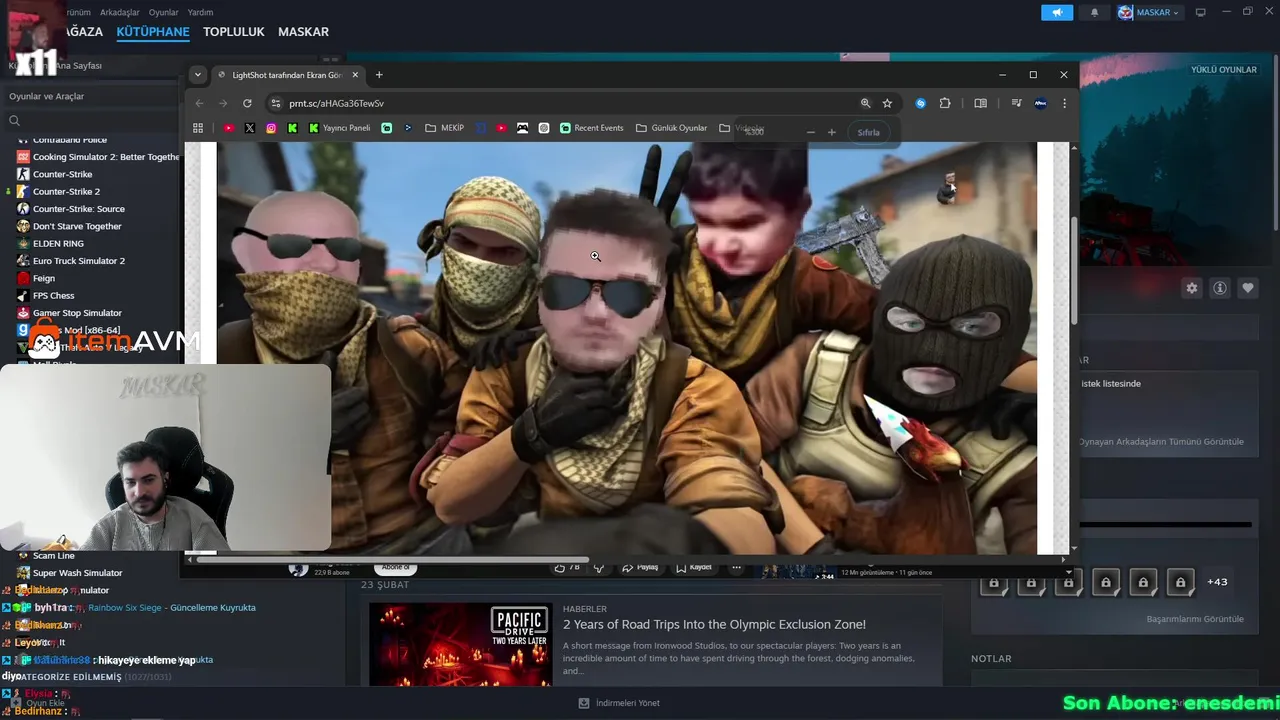Open the first YouTube bookmark icon

click(229, 128)
